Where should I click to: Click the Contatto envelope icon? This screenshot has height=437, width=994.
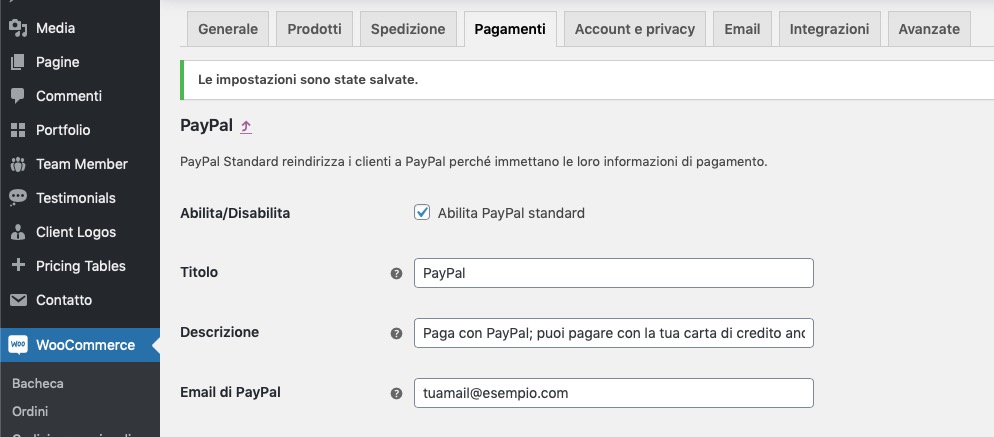coord(18,300)
